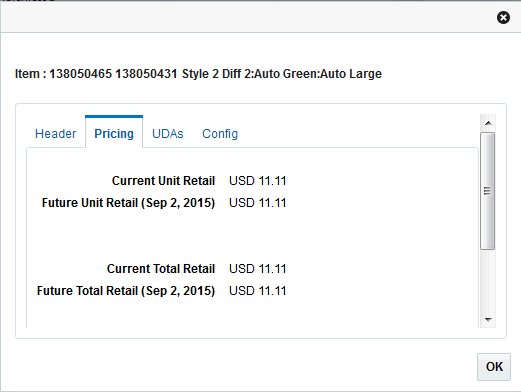Image resolution: width=521 pixels, height=392 pixels.
Task: Select the Pricing tab
Action: (x=114, y=133)
